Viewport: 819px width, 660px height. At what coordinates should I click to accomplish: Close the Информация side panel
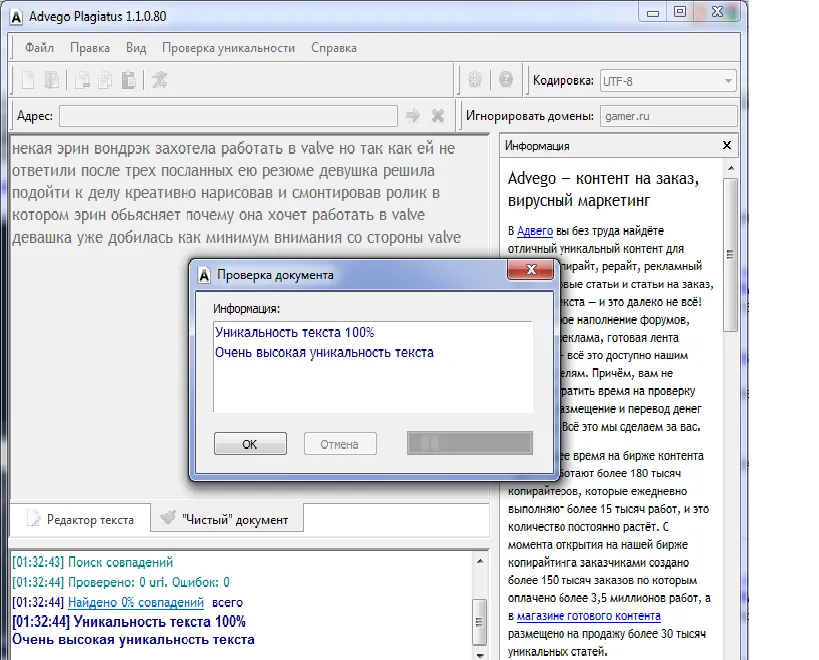coord(727,146)
